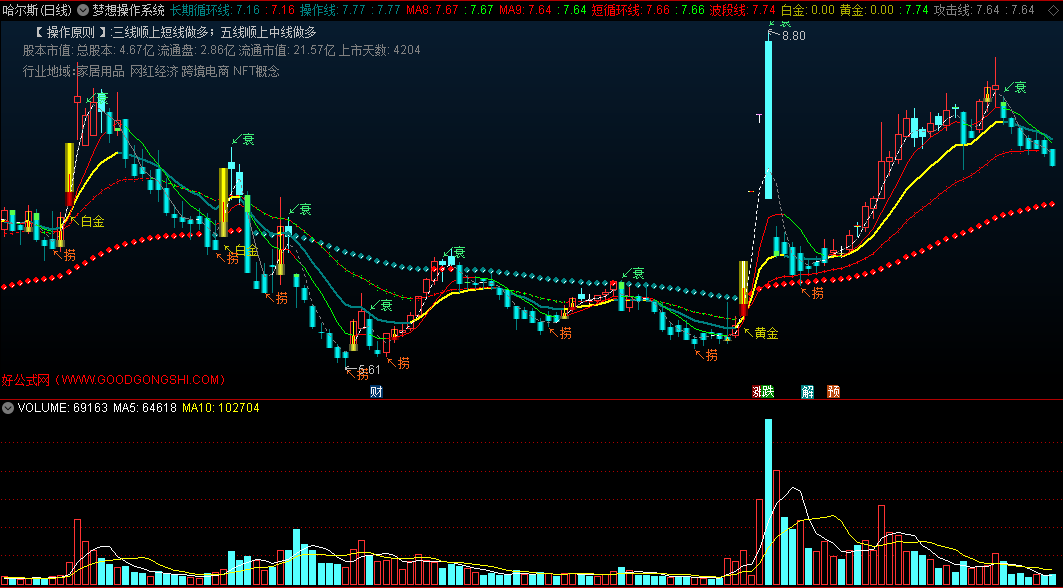
Task: Click the 家居用品 industry tag
Action: (101, 71)
